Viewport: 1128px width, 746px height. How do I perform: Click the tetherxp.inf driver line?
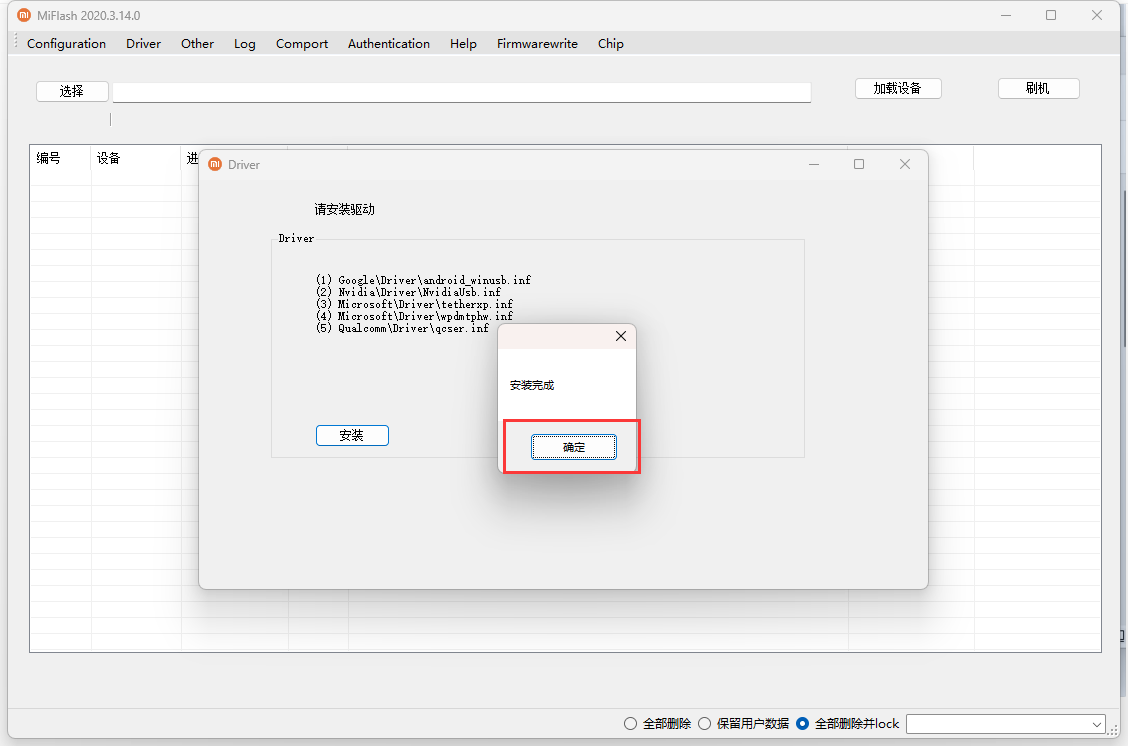tap(414, 304)
